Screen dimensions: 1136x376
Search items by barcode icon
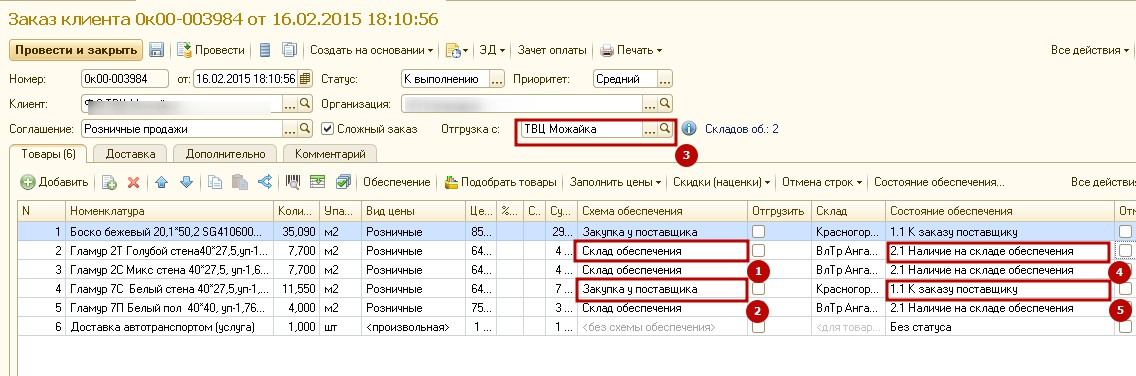point(293,182)
